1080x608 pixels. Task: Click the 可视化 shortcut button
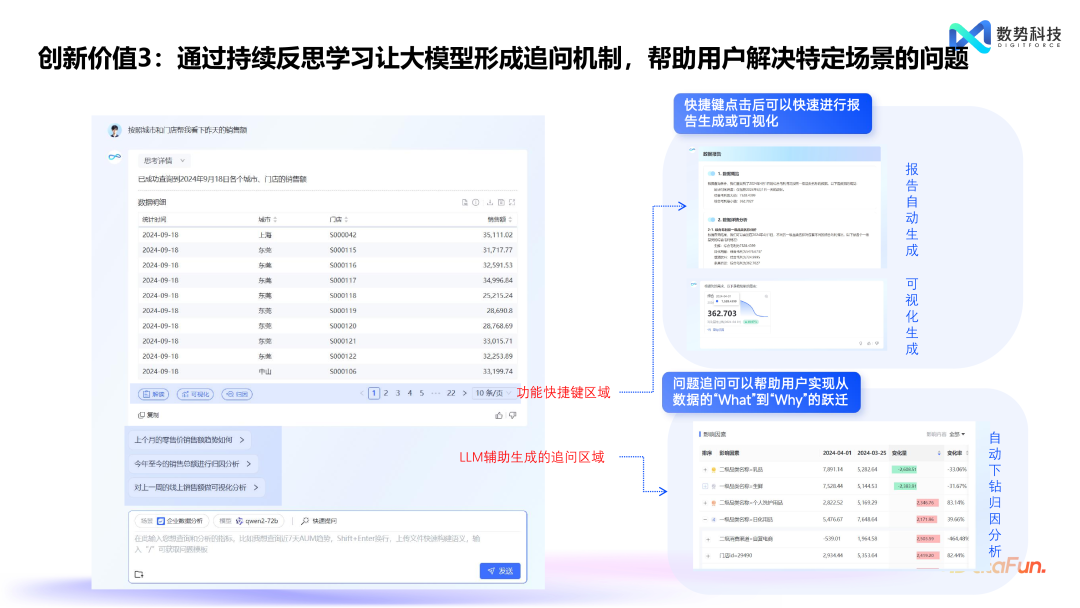pyautogui.click(x=195, y=394)
